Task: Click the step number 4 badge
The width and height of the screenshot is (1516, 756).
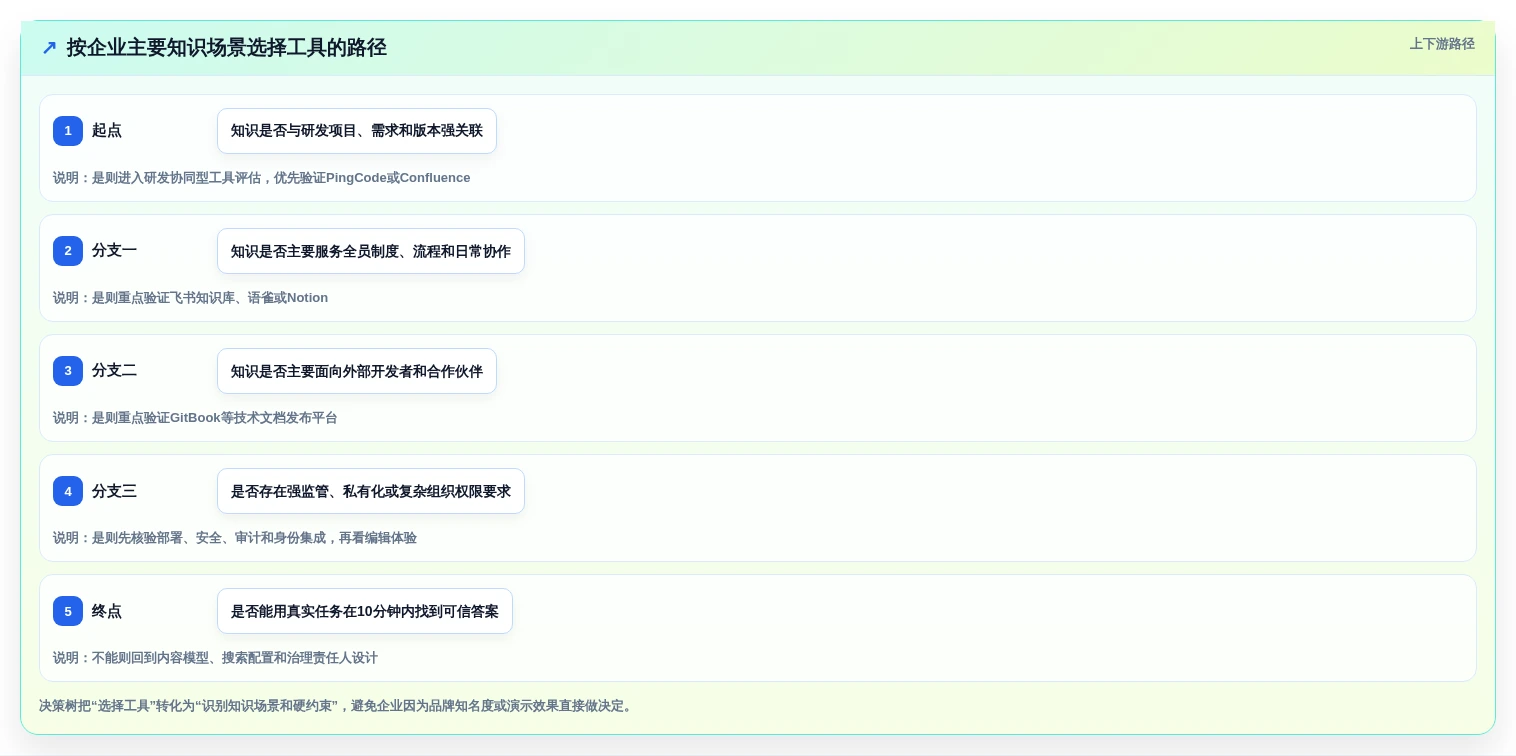Action: pyautogui.click(x=68, y=491)
